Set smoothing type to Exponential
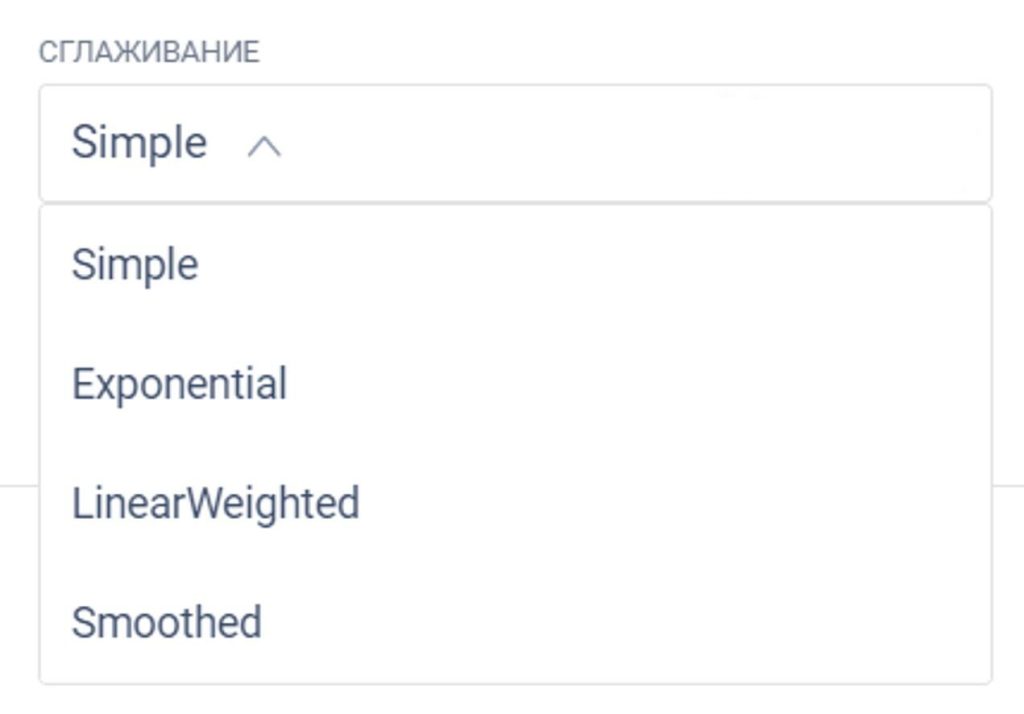 180,384
